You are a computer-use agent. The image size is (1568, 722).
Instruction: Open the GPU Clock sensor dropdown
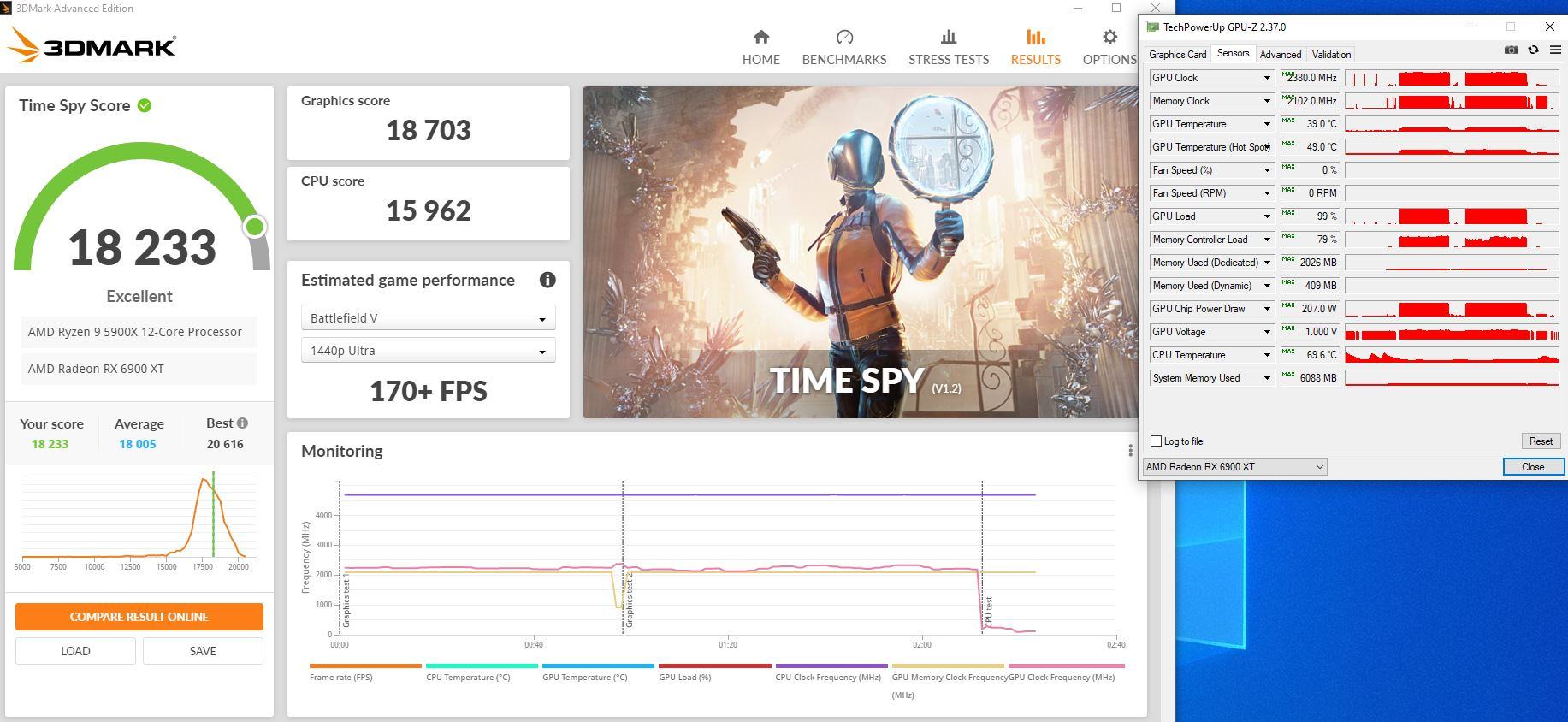[1267, 78]
